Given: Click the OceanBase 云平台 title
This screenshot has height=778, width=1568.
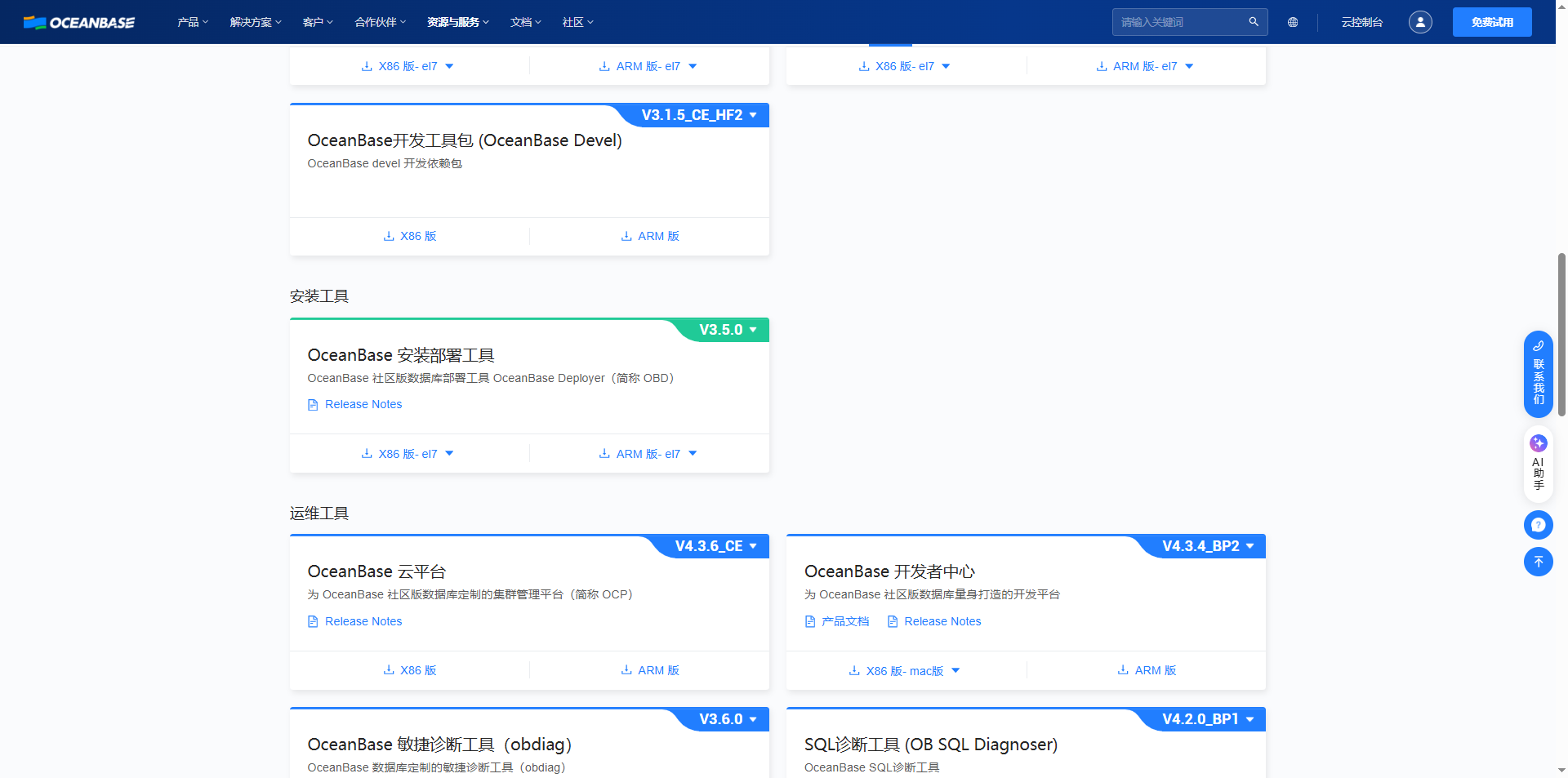Looking at the screenshot, I should pos(376,571).
